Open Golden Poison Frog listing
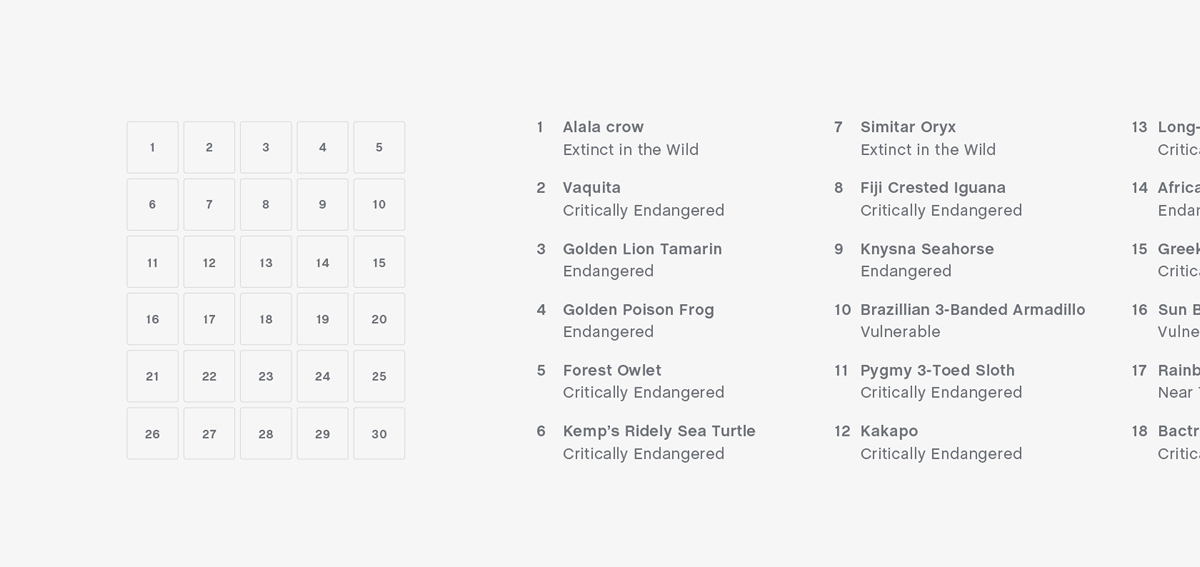 (638, 310)
